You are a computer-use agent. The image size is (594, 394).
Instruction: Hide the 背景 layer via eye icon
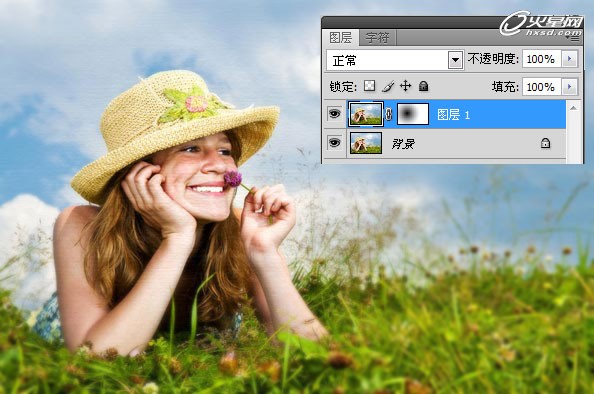tap(335, 143)
